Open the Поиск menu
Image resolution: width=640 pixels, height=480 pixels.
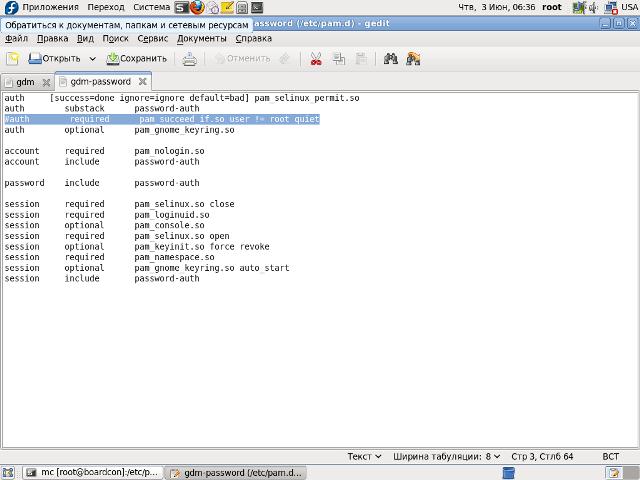click(x=115, y=39)
